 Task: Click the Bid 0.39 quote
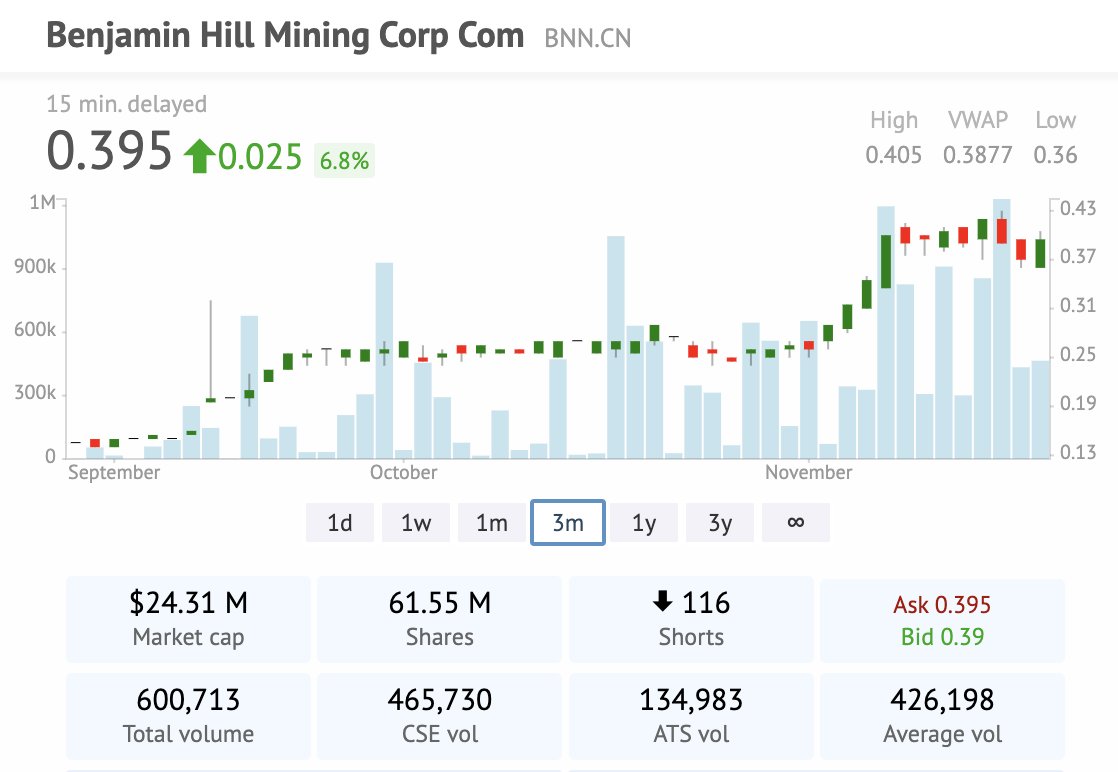point(942,636)
